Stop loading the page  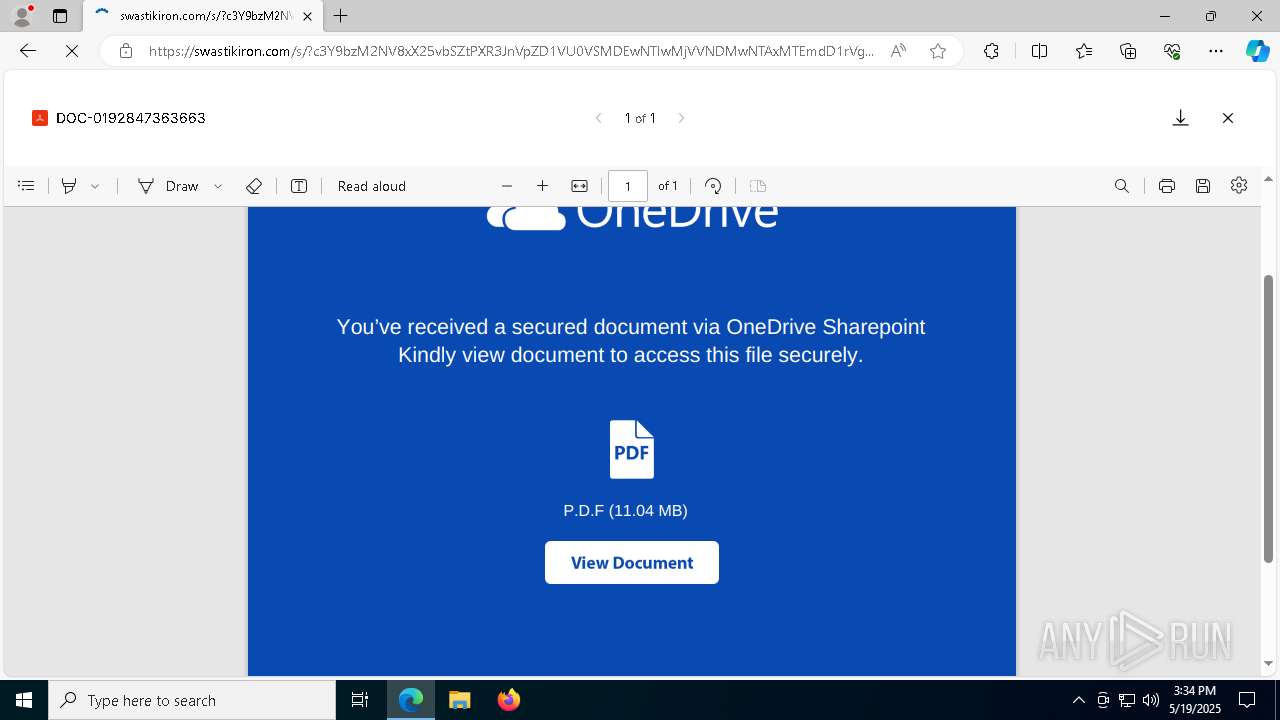pyautogui.click(x=72, y=51)
